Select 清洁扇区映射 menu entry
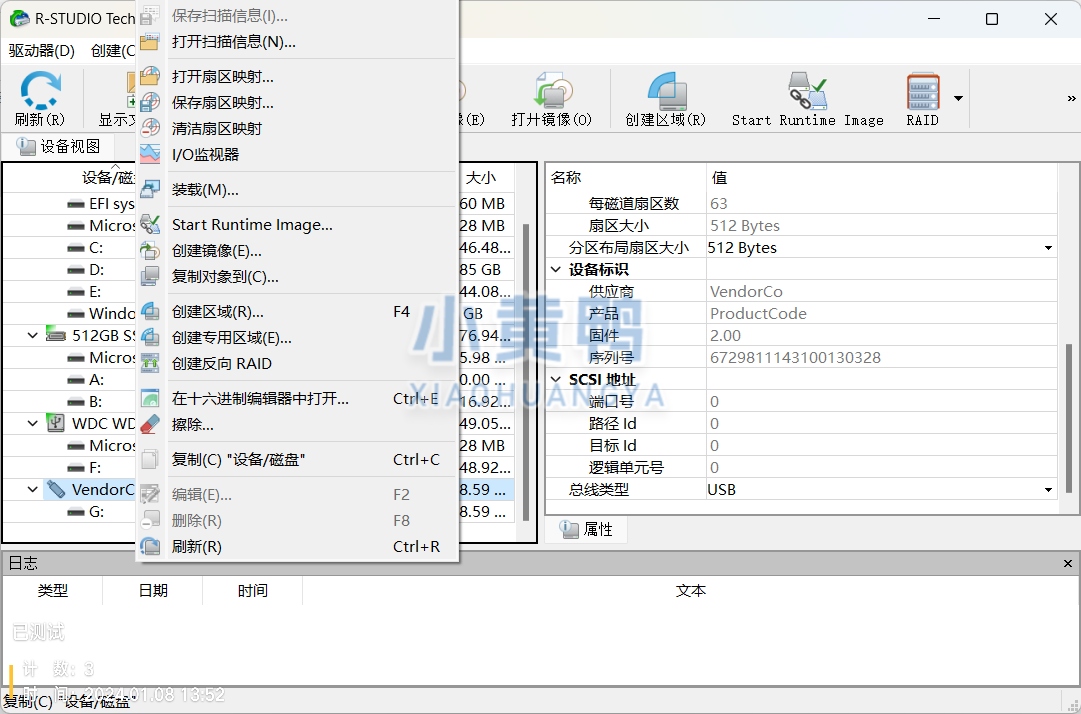Viewport: 1081px width, 714px height. 298,129
